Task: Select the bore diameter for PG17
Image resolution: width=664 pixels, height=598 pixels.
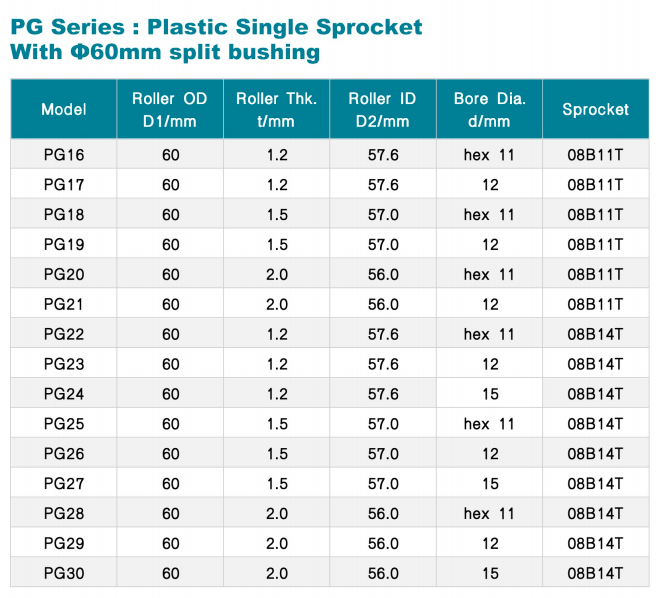Action: tap(489, 185)
